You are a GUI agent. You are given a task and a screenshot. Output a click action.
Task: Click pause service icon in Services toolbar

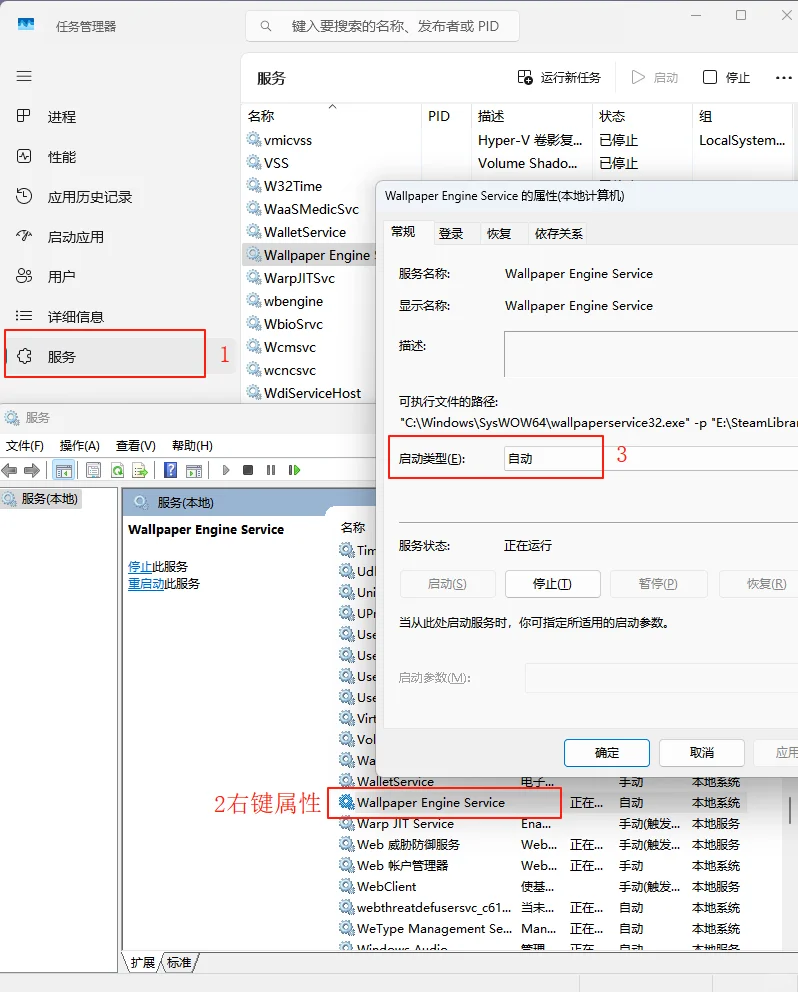pos(271,470)
